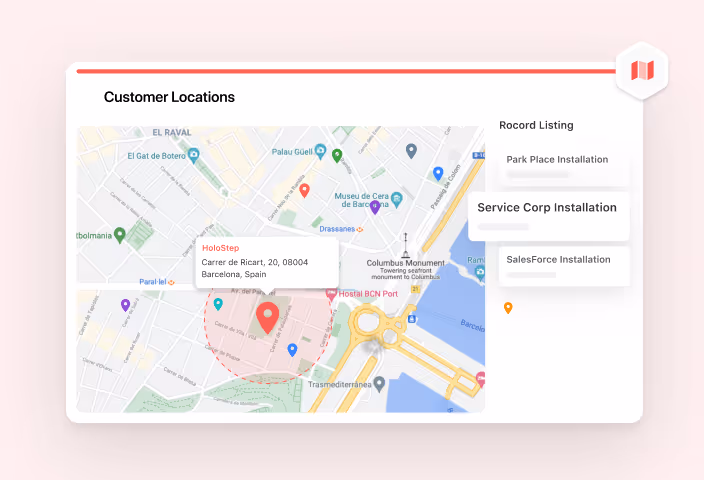Click the Barcelona, Spain line in the popup
The width and height of the screenshot is (704, 480).
tap(234, 274)
